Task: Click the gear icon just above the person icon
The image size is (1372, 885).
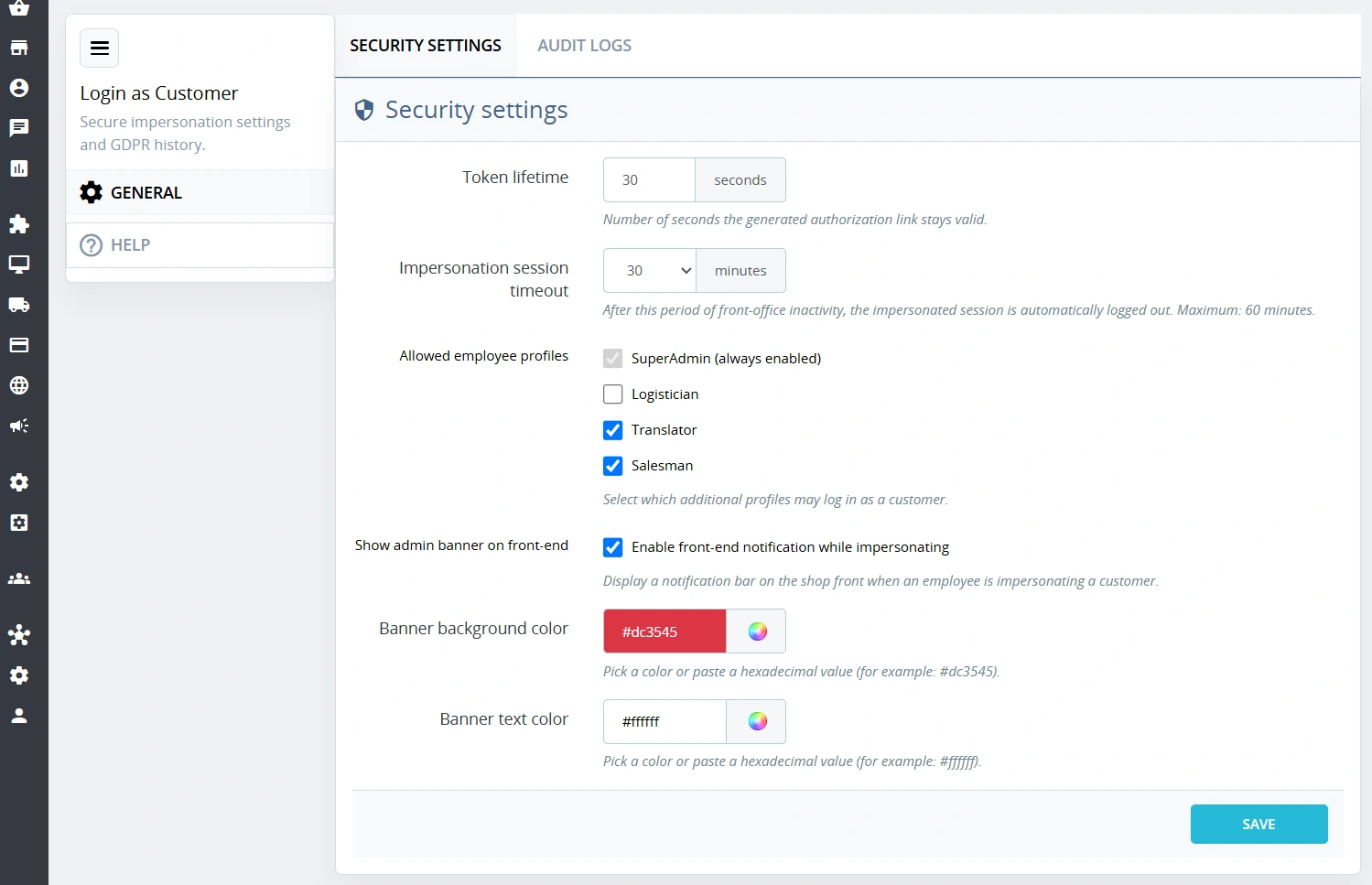Action: [19, 675]
